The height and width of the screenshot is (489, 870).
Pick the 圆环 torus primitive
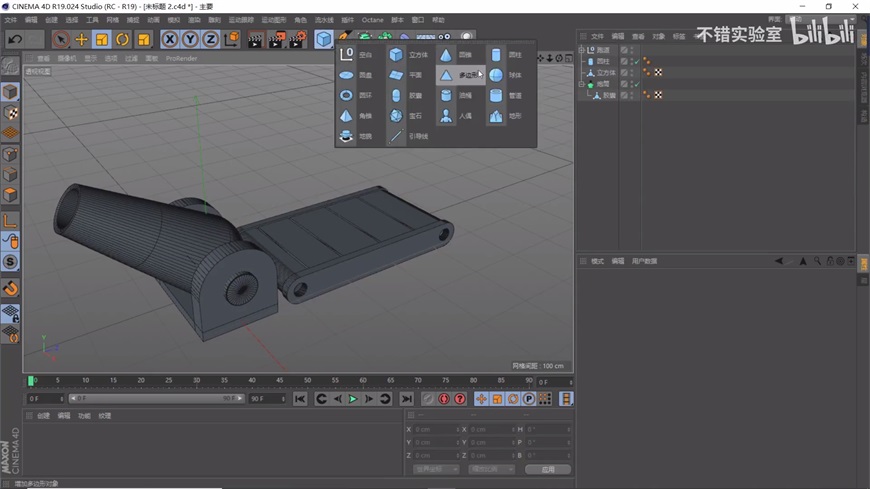coord(346,96)
